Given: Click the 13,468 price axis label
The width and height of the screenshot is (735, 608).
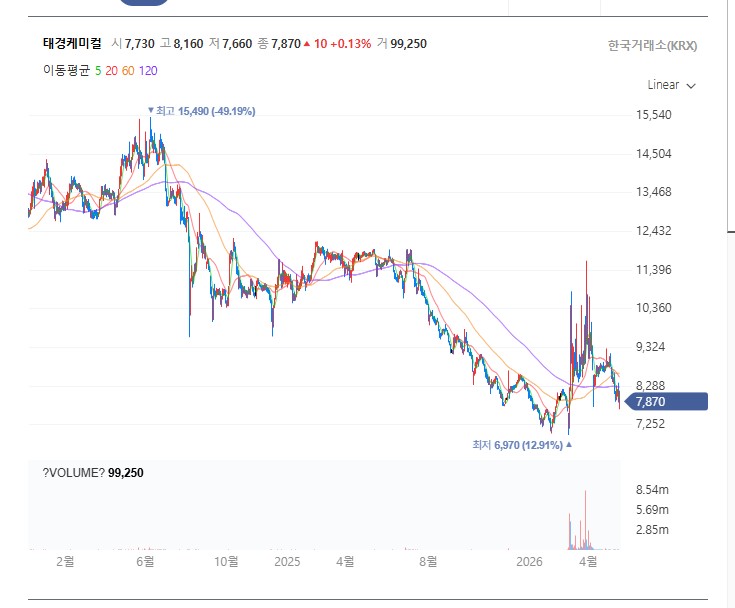Looking at the screenshot, I should pyautogui.click(x=654, y=192).
